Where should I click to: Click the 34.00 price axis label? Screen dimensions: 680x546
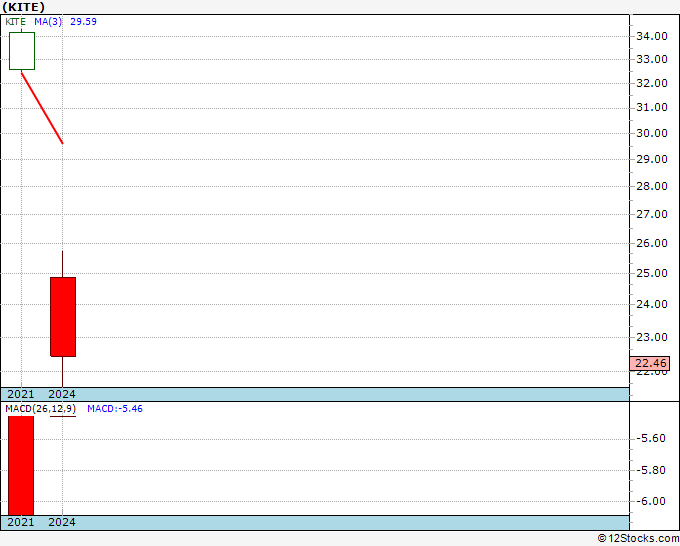tap(651, 36)
